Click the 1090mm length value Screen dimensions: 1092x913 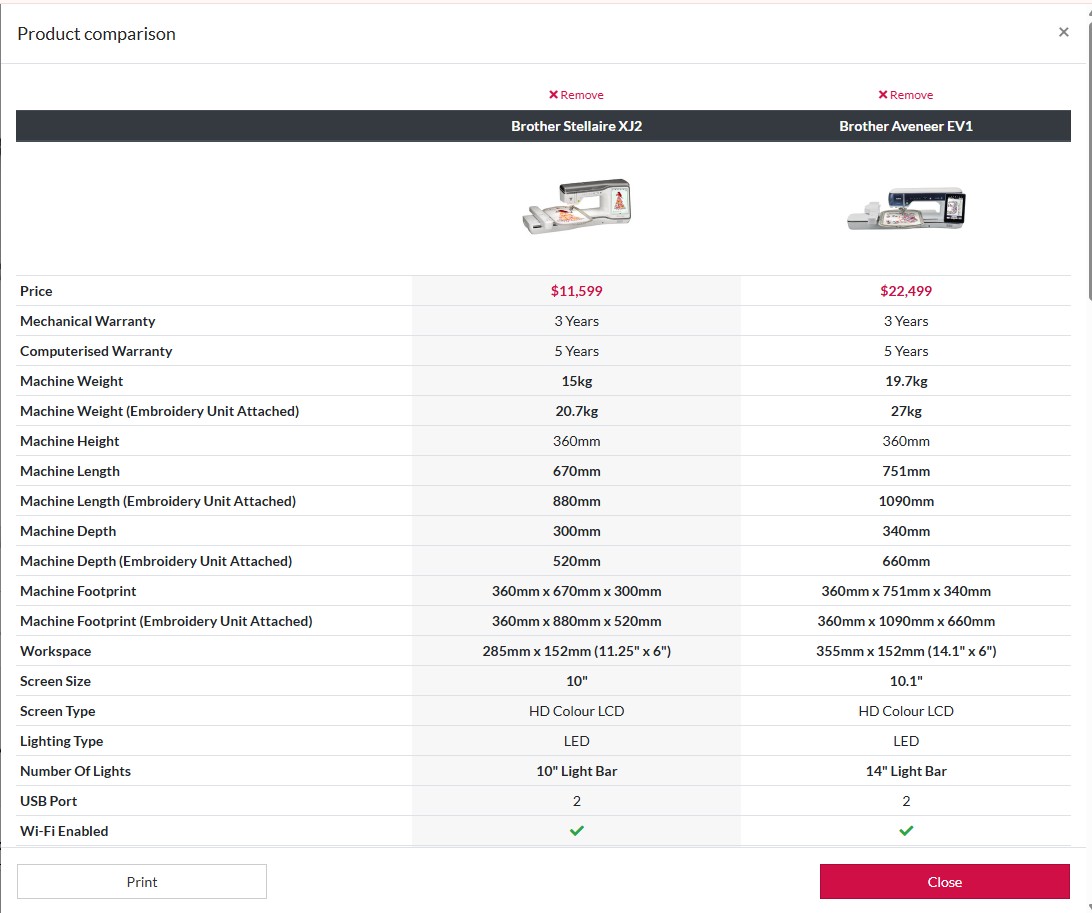(x=906, y=501)
